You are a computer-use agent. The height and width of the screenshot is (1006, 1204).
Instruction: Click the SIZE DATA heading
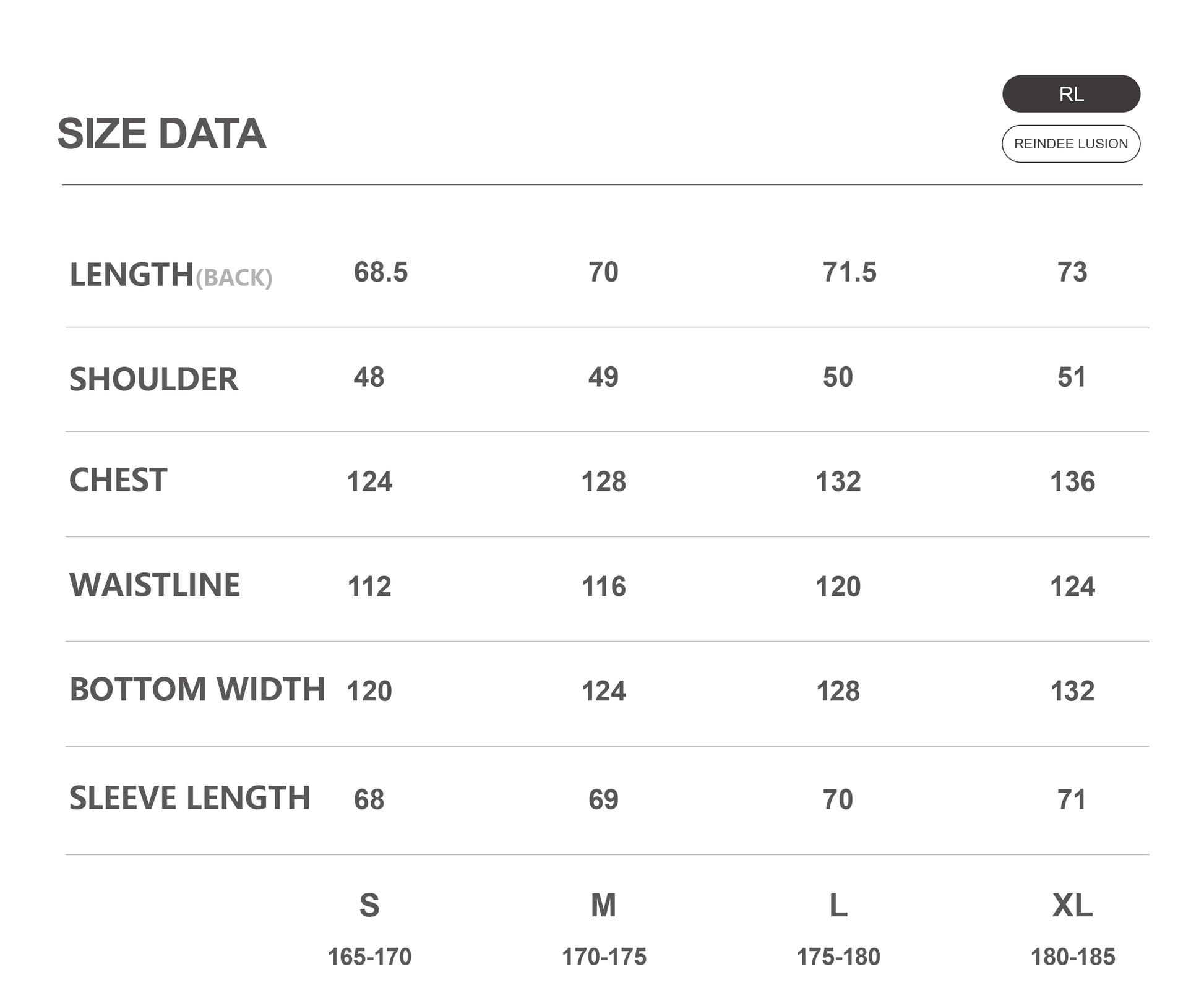tap(161, 134)
